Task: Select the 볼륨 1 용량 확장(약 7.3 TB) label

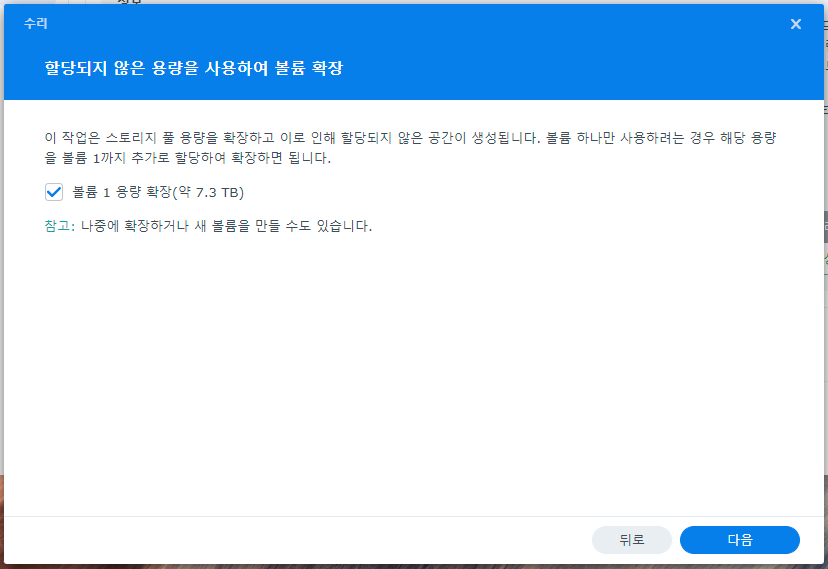Action: coord(158,192)
